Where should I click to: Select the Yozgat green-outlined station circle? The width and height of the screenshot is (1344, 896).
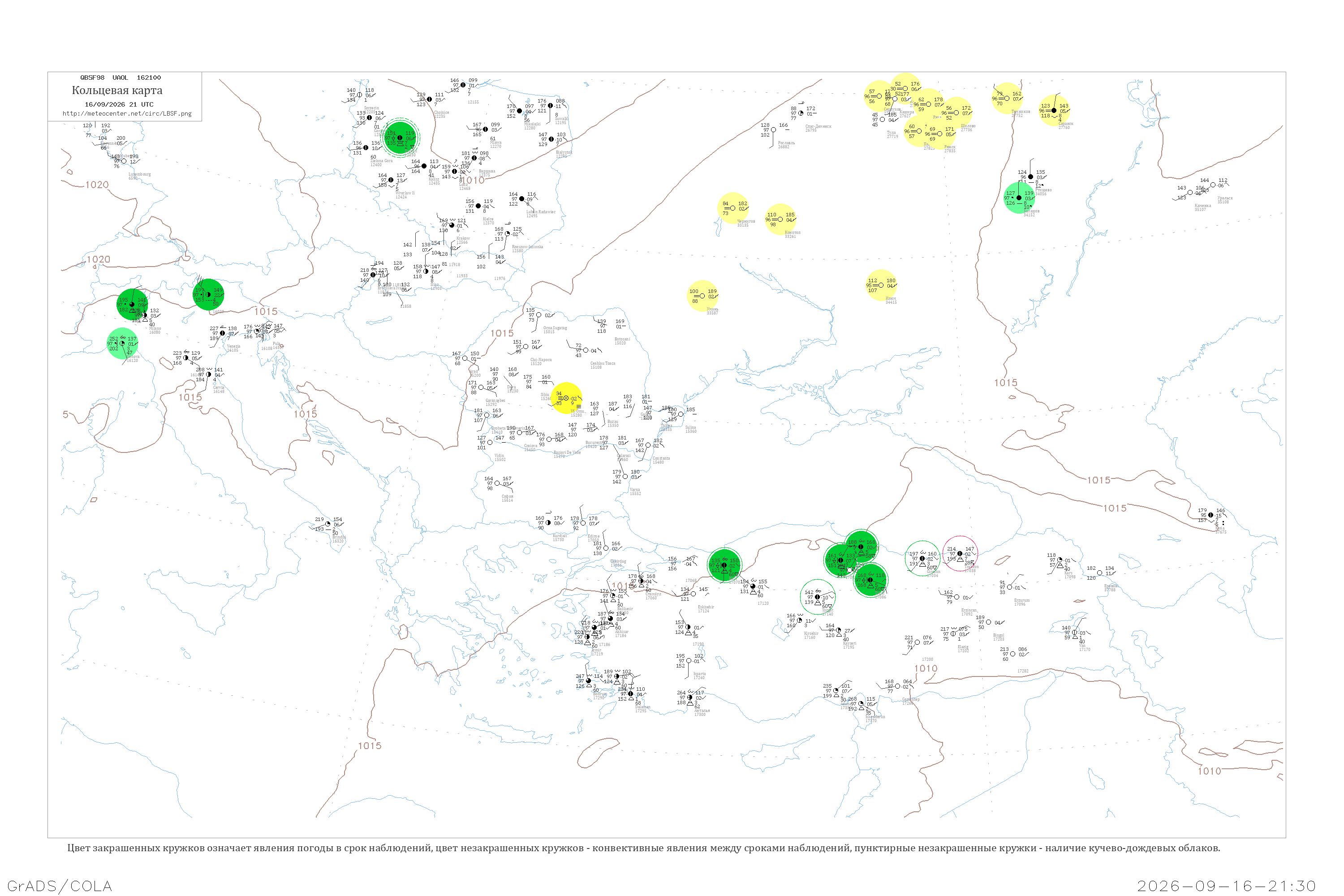click(x=818, y=597)
